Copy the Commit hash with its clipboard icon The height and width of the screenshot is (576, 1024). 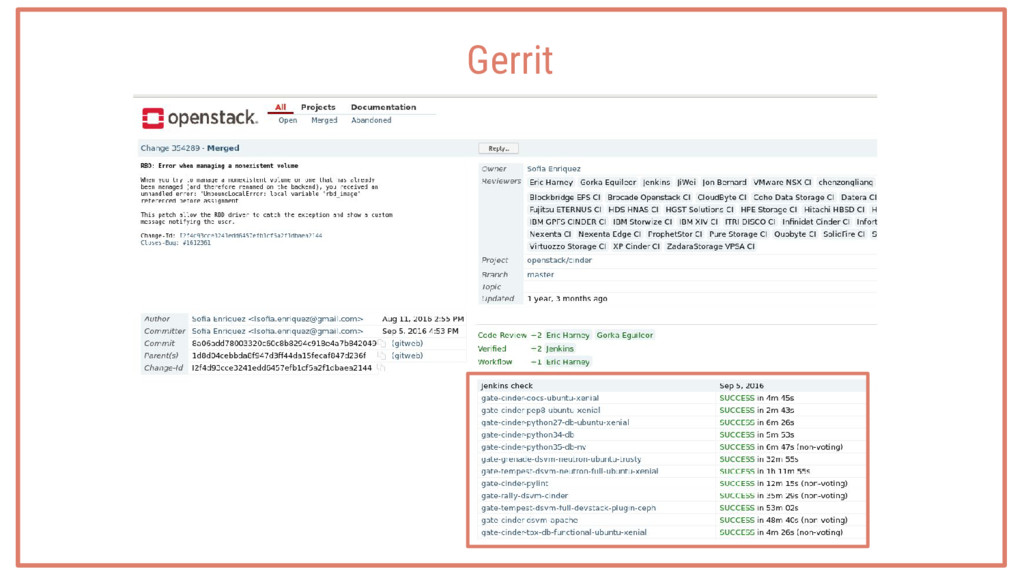click(381, 344)
